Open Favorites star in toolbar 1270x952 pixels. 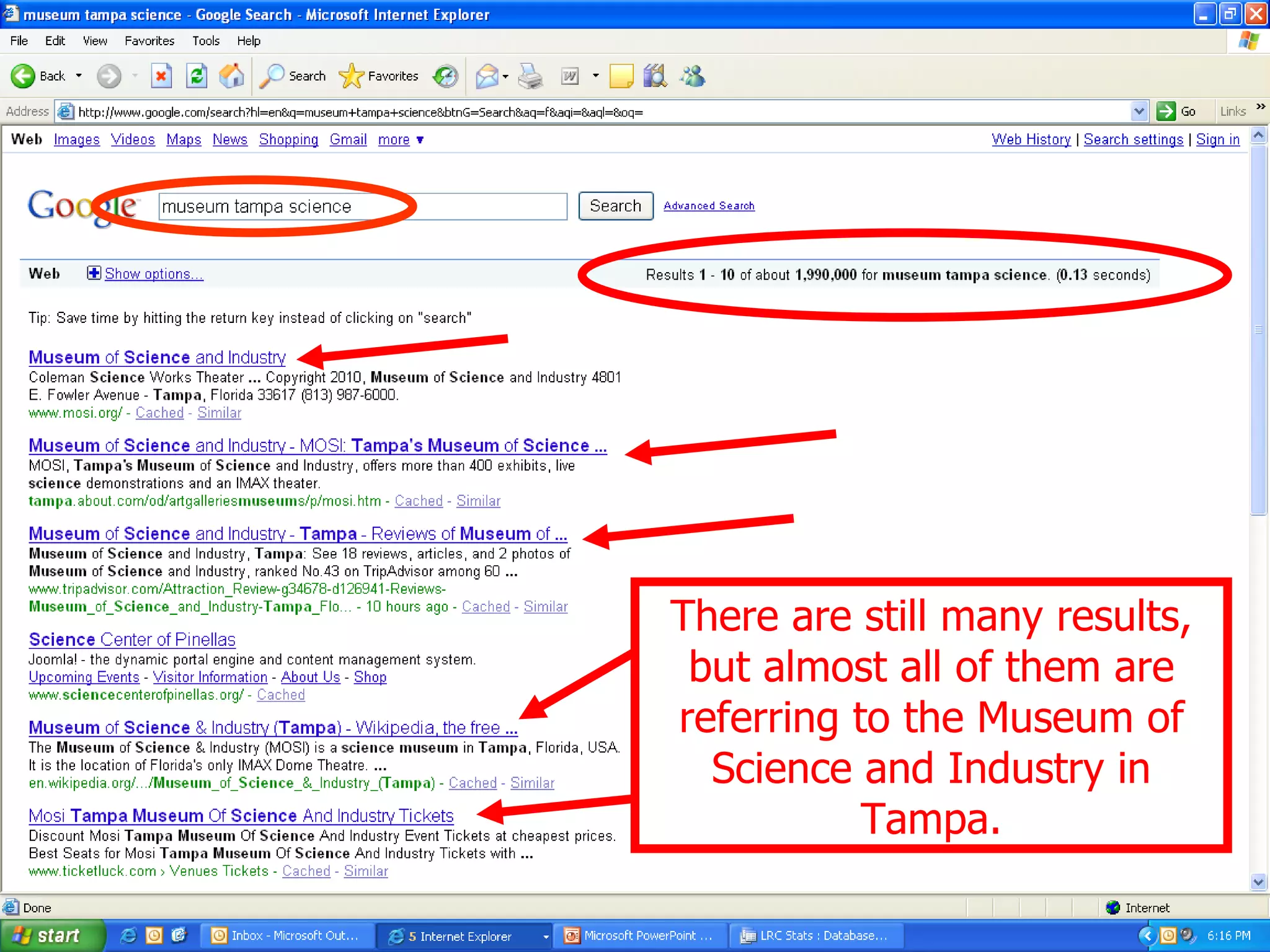tap(351, 76)
